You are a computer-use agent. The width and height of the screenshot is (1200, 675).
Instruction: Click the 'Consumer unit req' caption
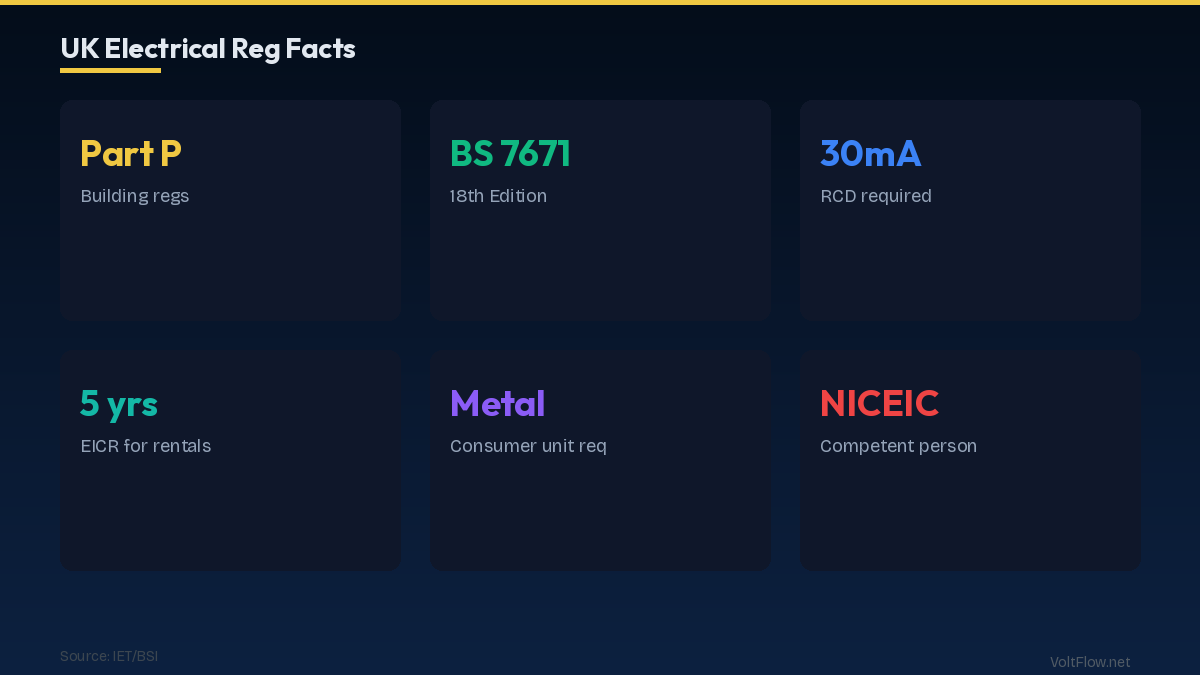point(528,446)
